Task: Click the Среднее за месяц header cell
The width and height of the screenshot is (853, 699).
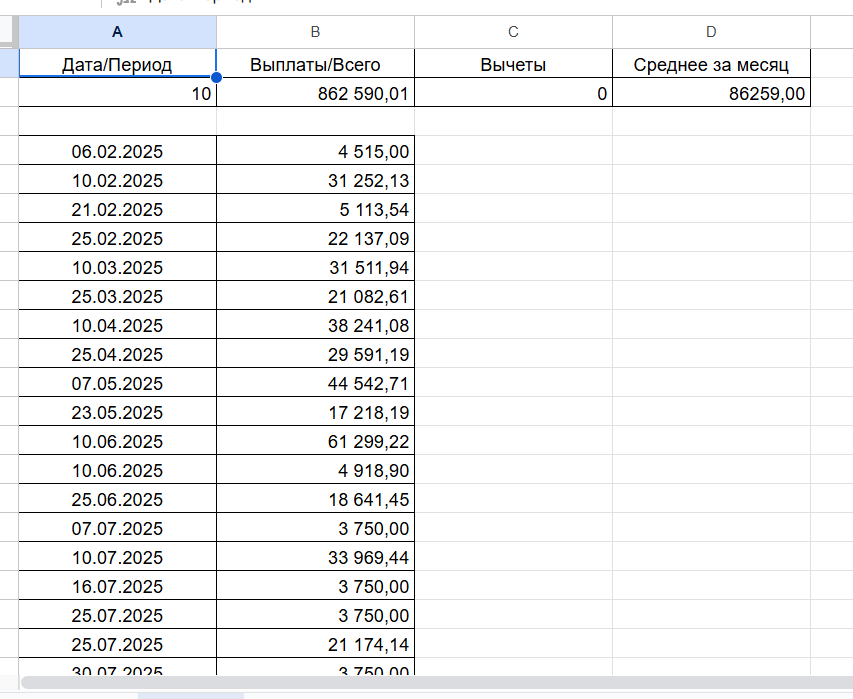Action: (x=712, y=64)
